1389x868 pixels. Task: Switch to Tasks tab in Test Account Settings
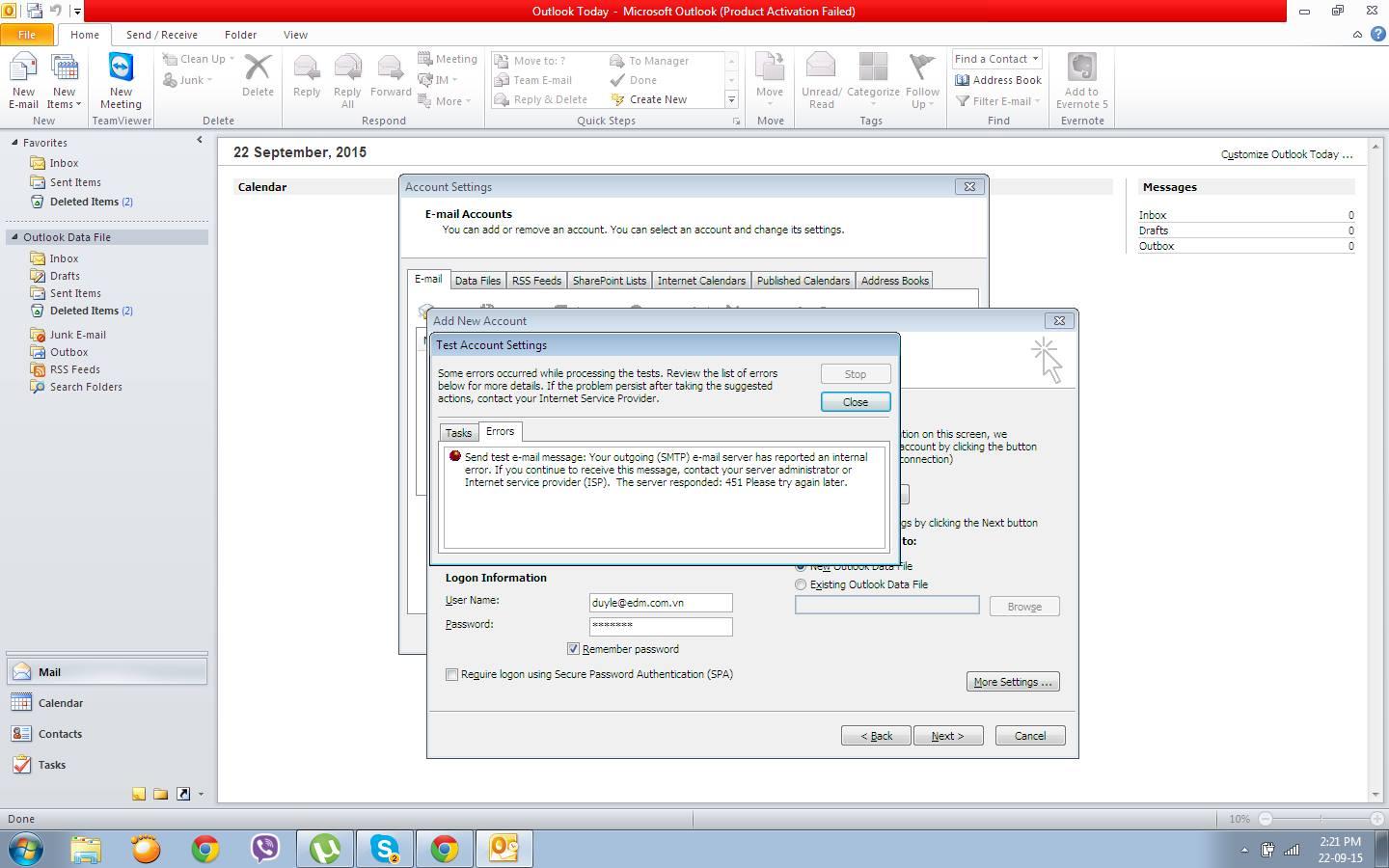458,433
